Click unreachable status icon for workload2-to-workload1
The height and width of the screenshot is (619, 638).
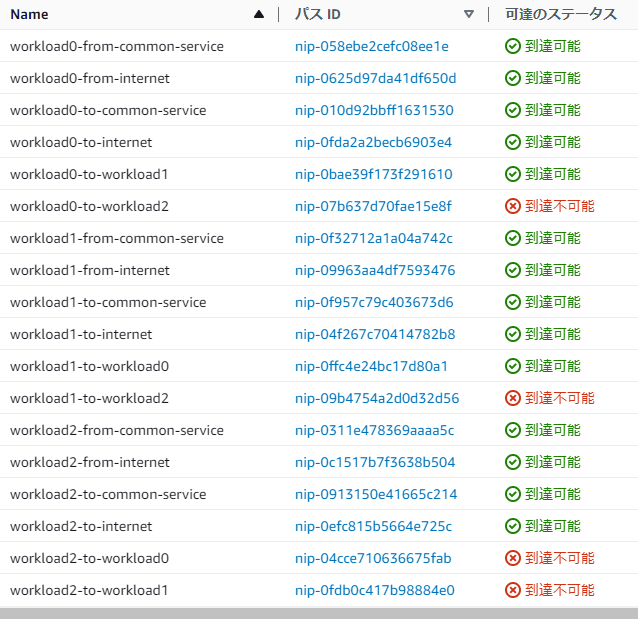tap(513, 590)
